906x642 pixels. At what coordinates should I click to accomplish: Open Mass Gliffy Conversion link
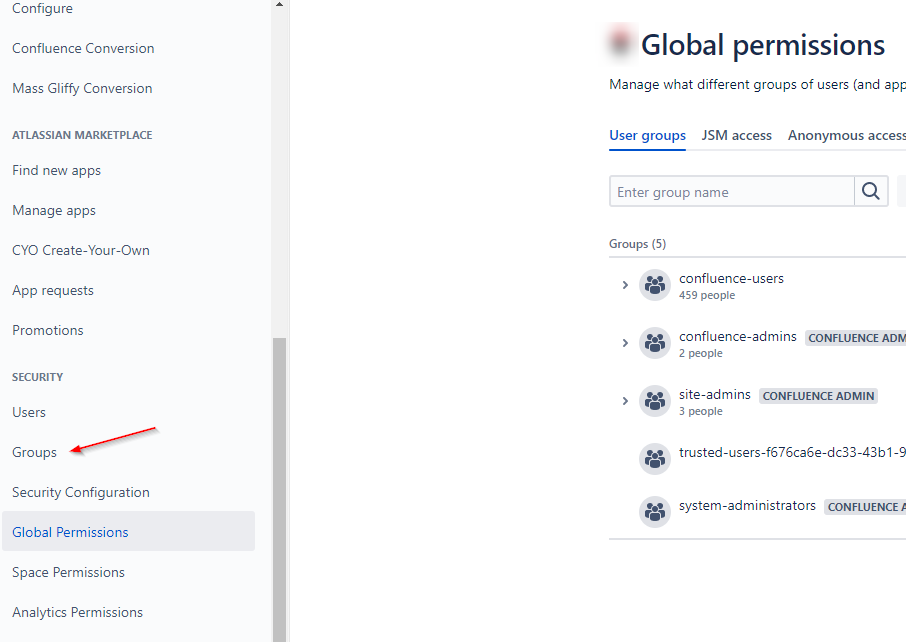82,88
